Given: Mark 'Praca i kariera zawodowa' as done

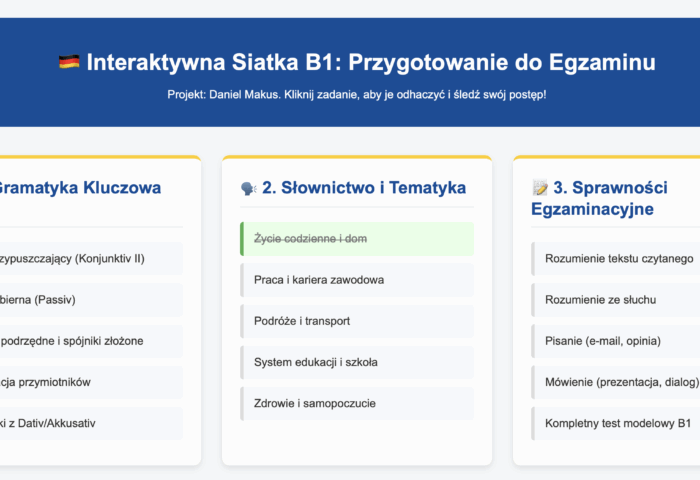Looking at the screenshot, I should (x=356, y=280).
